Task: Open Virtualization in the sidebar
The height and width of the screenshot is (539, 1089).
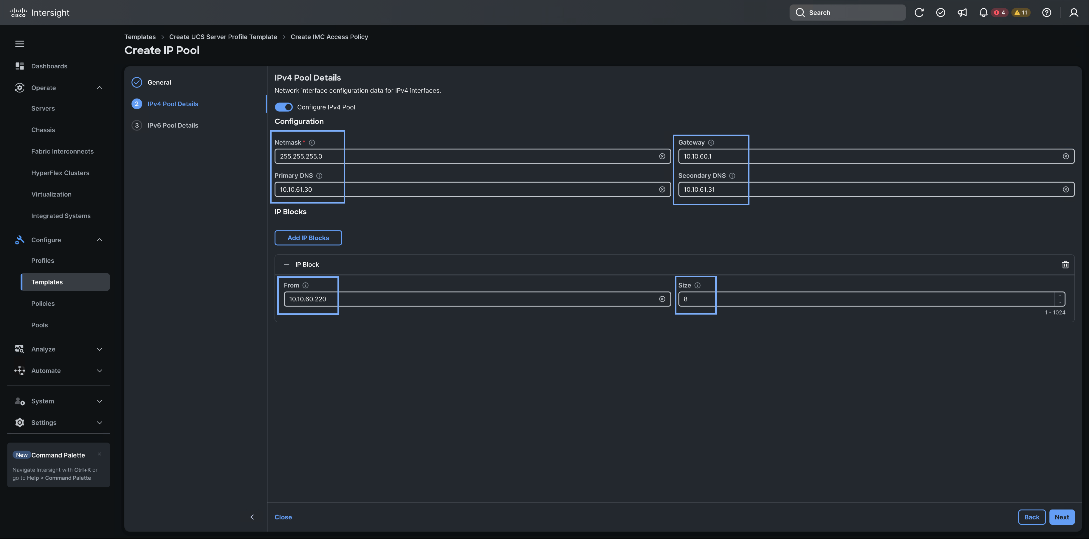Action: [51, 194]
